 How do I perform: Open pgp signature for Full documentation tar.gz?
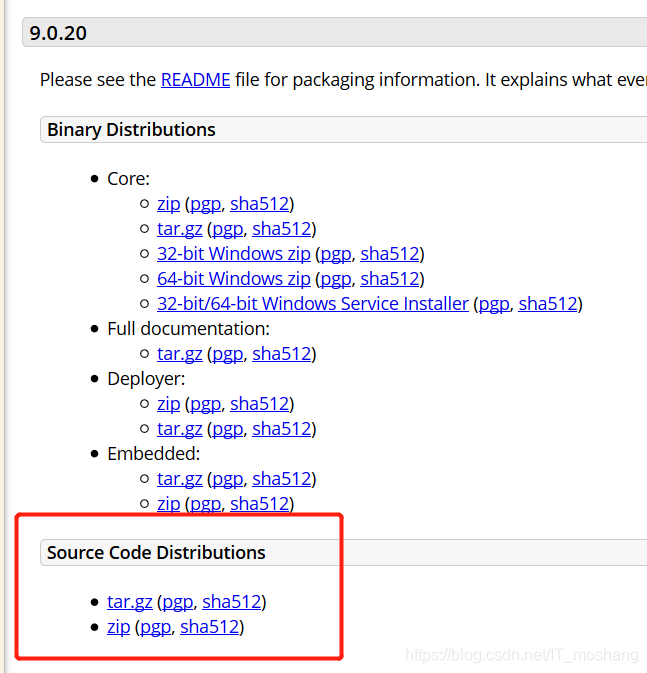click(228, 355)
